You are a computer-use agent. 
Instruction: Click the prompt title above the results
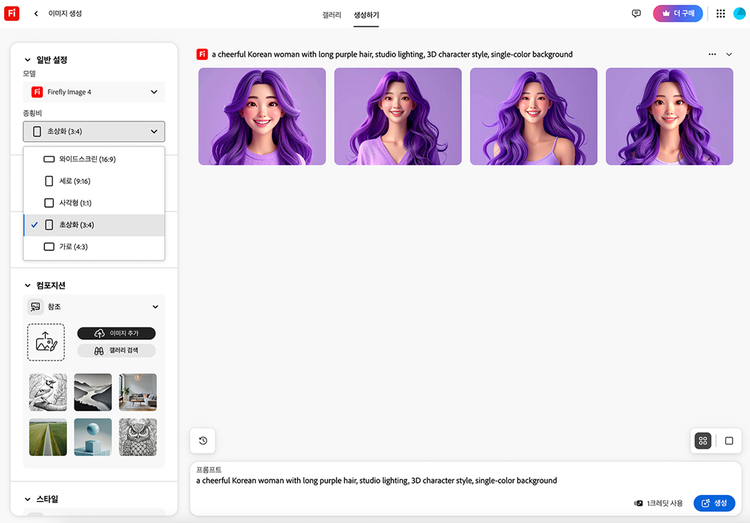point(392,54)
